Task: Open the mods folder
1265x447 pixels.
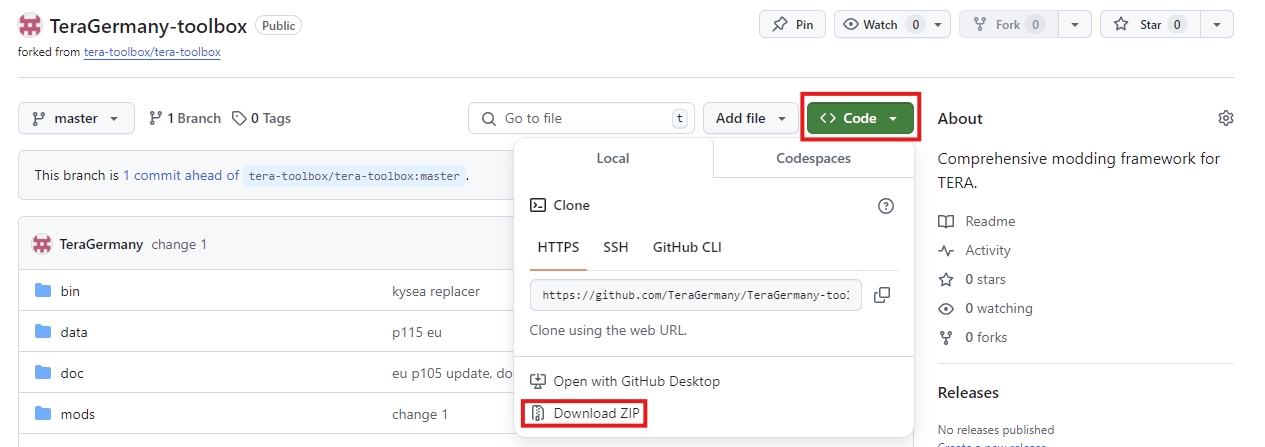Action: tap(77, 414)
